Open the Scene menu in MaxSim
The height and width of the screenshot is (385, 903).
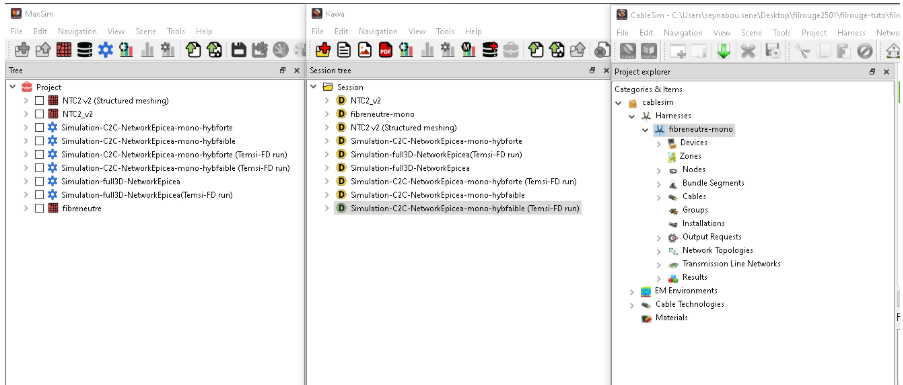pos(146,31)
